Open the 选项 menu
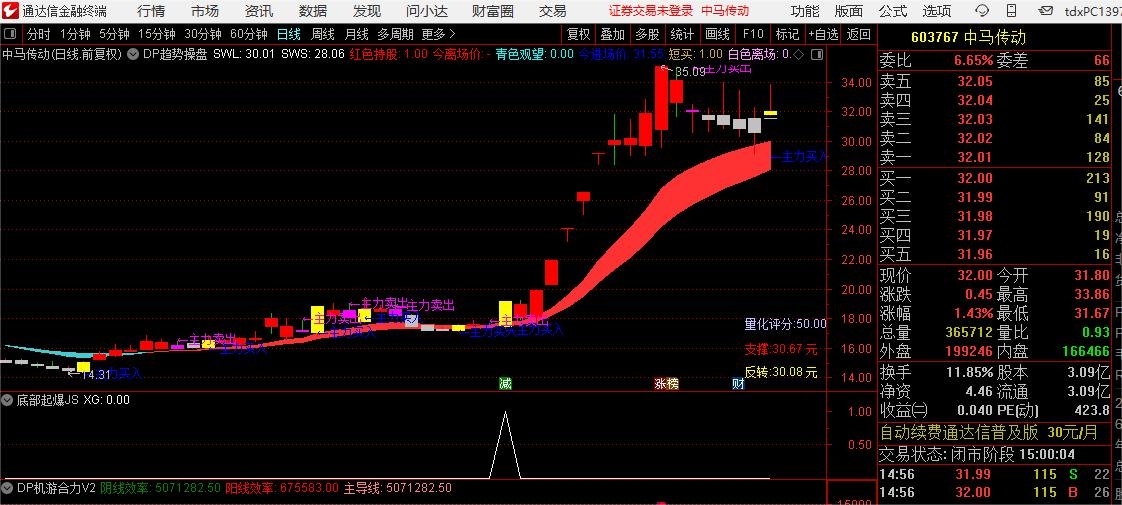 coord(937,11)
